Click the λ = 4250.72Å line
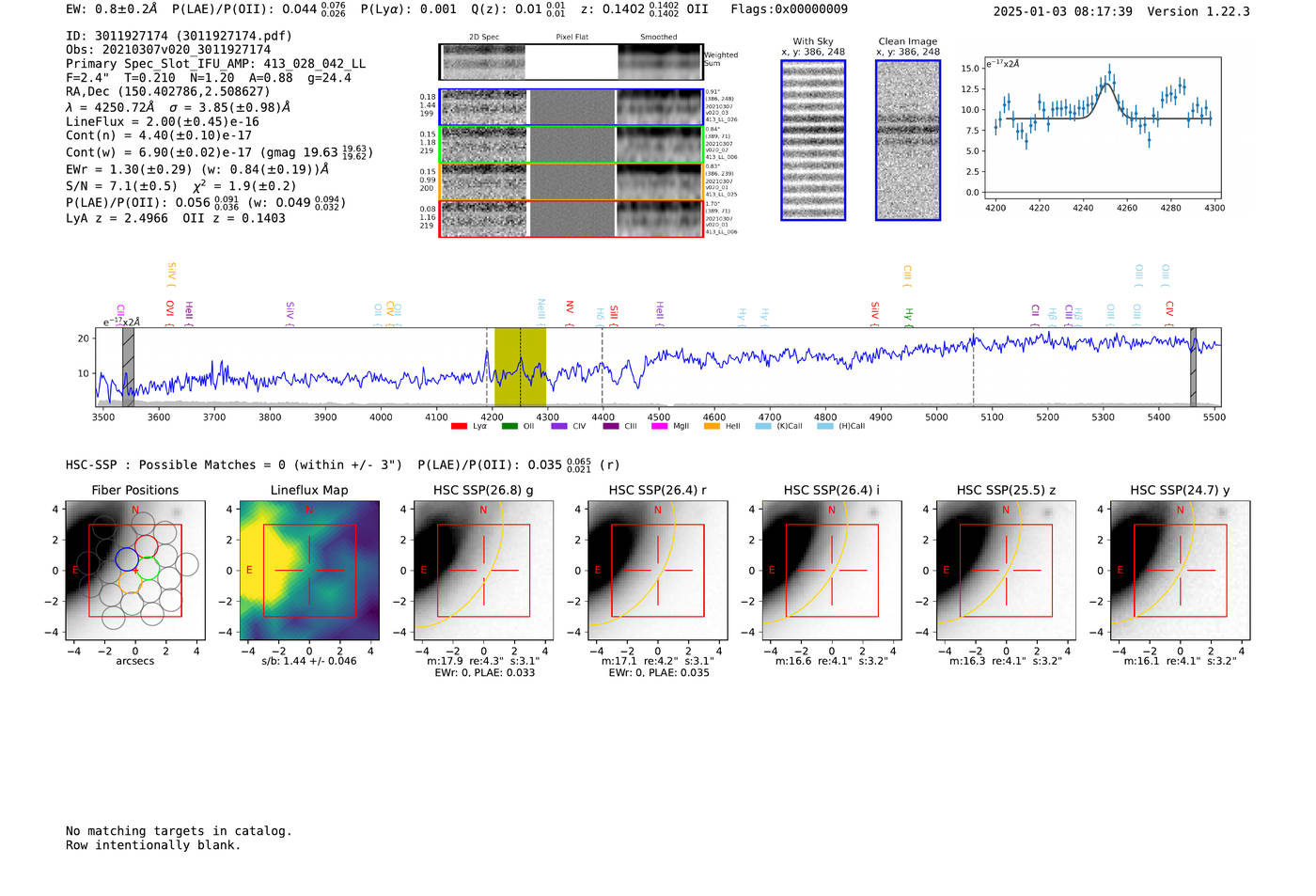Image resolution: width=1316 pixels, height=896 pixels. 178,107
